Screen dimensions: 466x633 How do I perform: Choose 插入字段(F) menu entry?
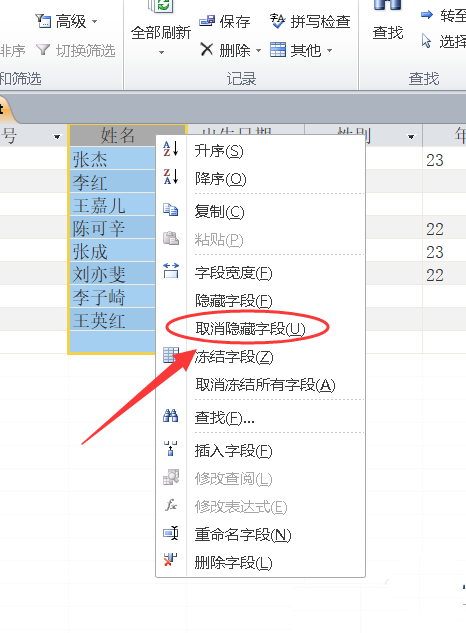coord(233,451)
